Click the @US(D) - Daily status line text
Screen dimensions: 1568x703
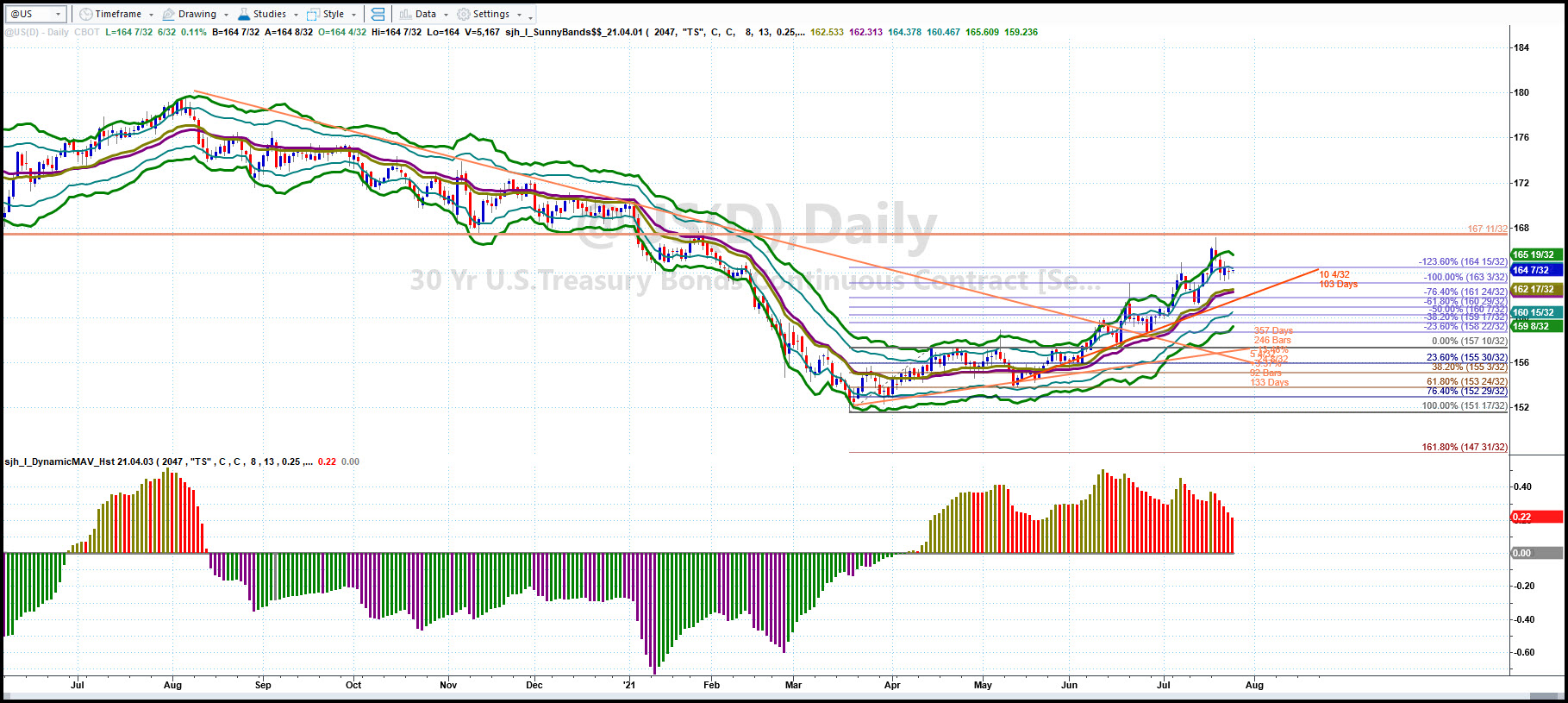(x=36, y=32)
